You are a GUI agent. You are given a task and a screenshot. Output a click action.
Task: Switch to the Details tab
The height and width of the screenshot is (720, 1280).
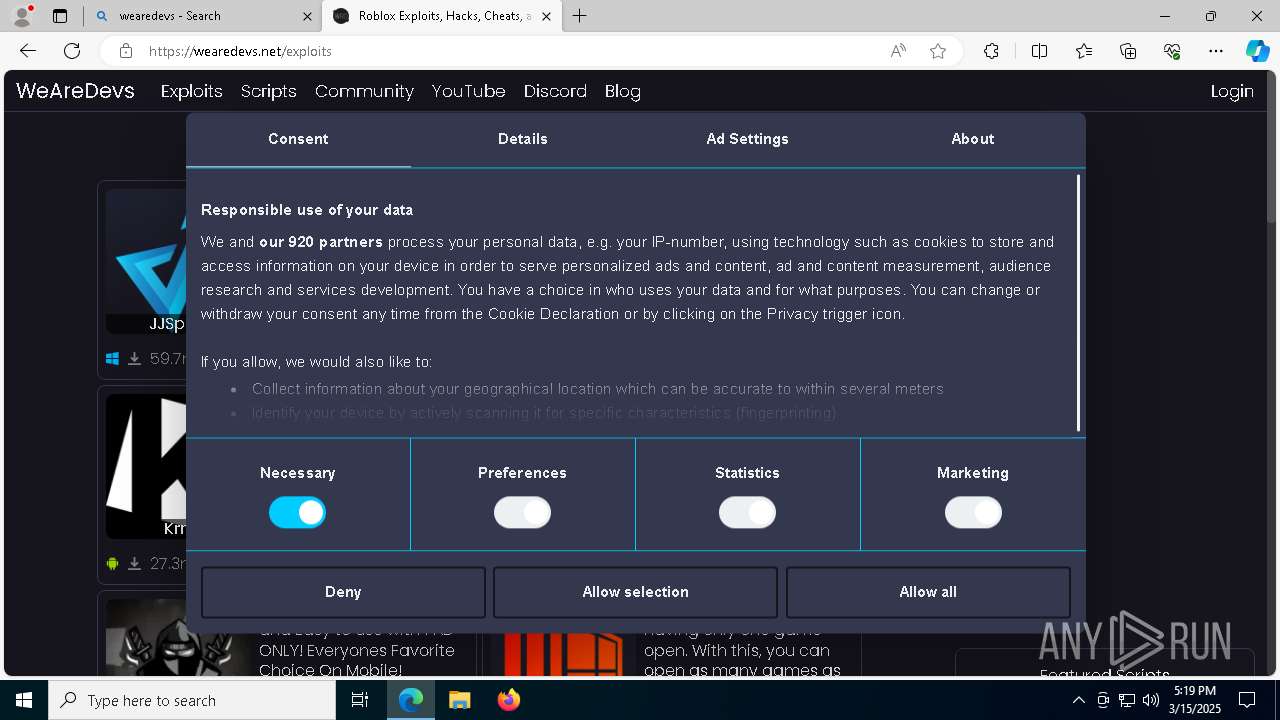click(x=523, y=139)
